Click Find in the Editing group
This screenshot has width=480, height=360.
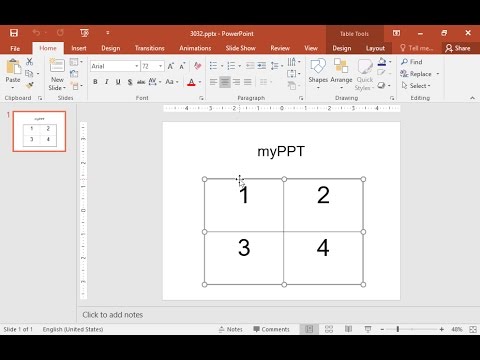point(412,62)
